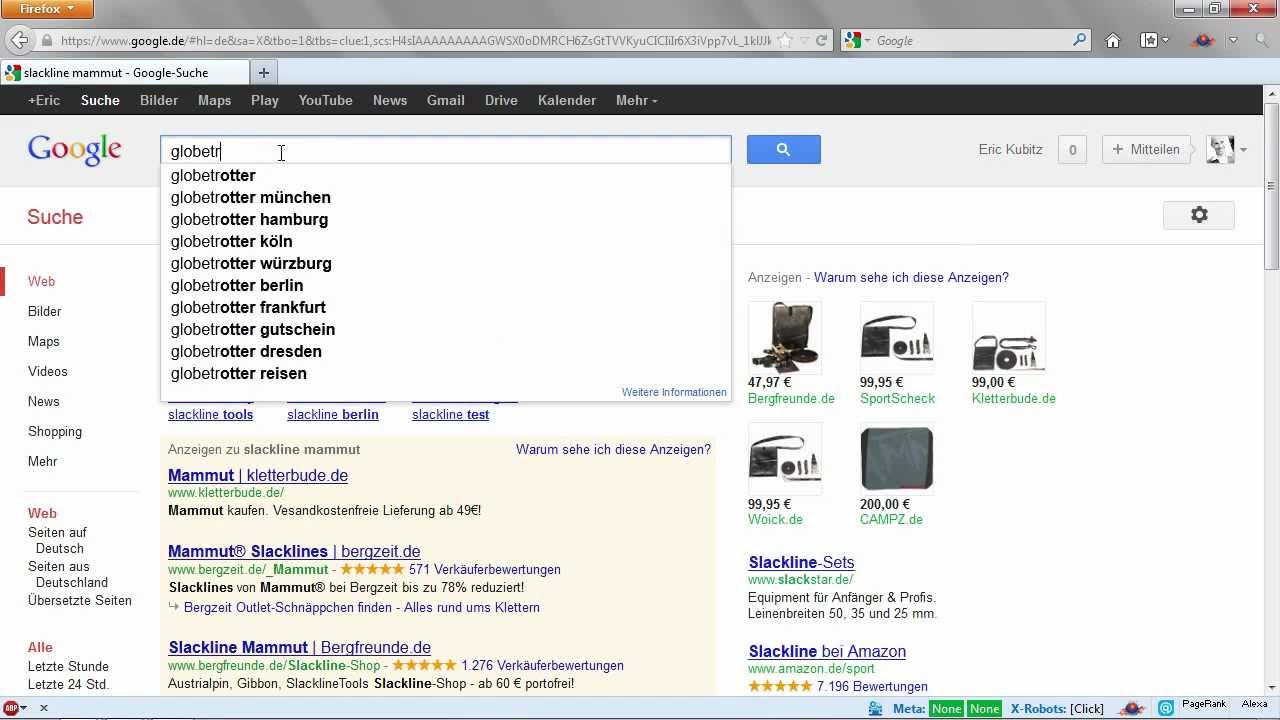Open the account dropdown arrow beside profile photo
This screenshot has width=1280, height=720.
(1243, 150)
